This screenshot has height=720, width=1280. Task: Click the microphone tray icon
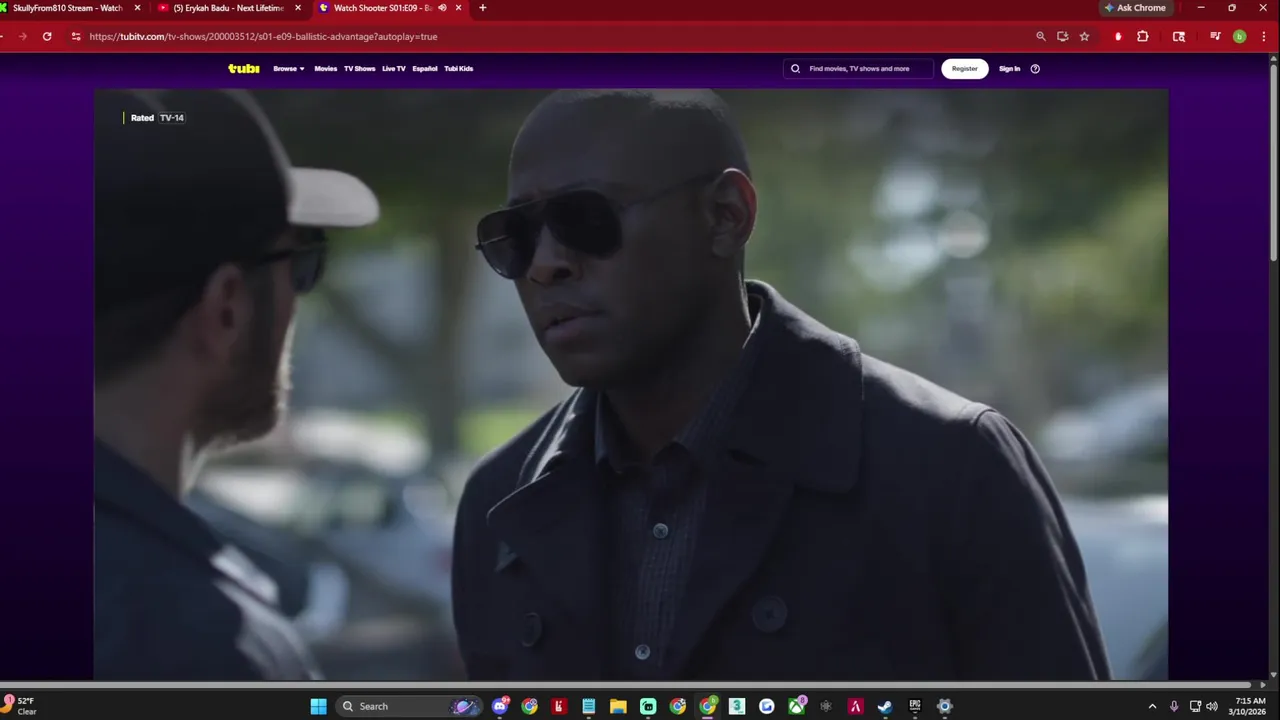coord(1174,706)
